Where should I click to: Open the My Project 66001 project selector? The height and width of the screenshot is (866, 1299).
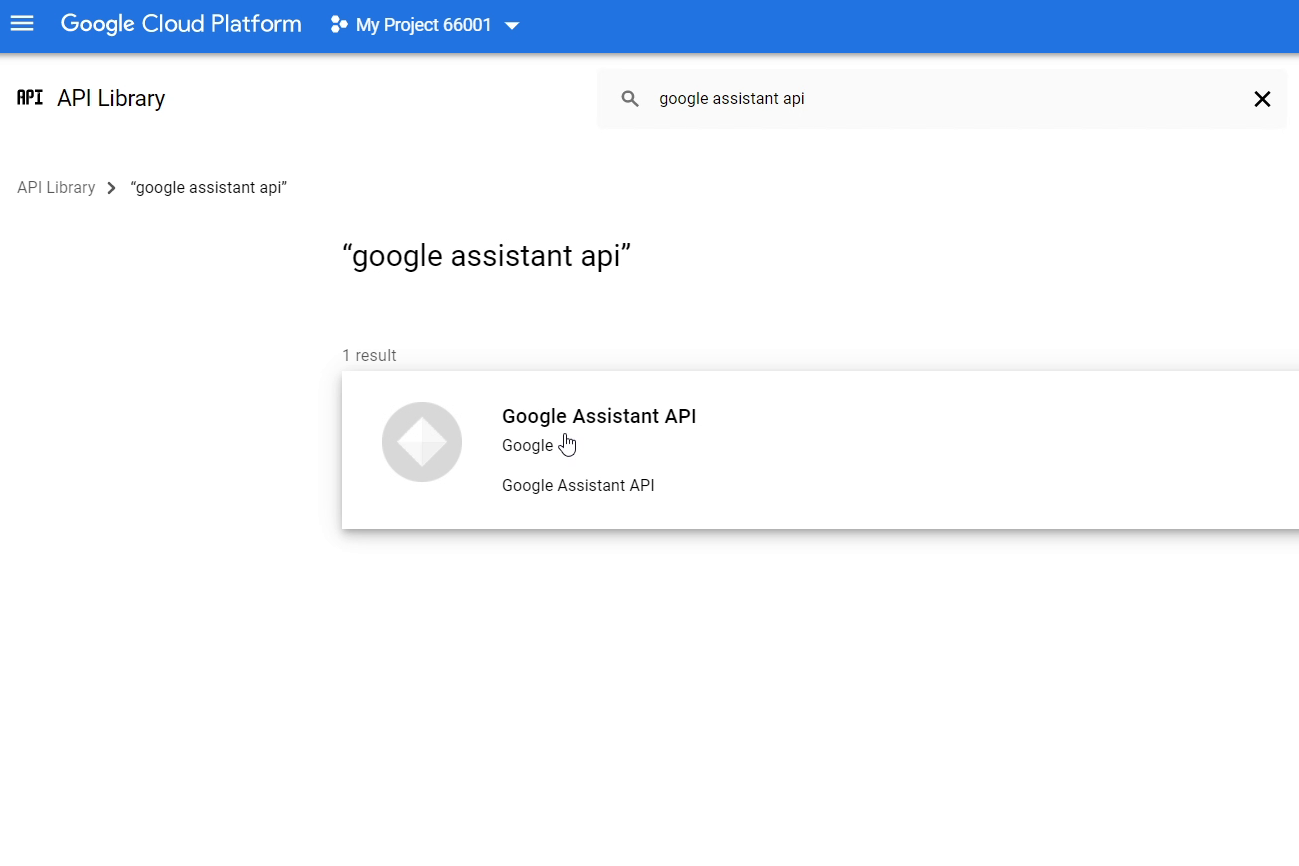[424, 25]
